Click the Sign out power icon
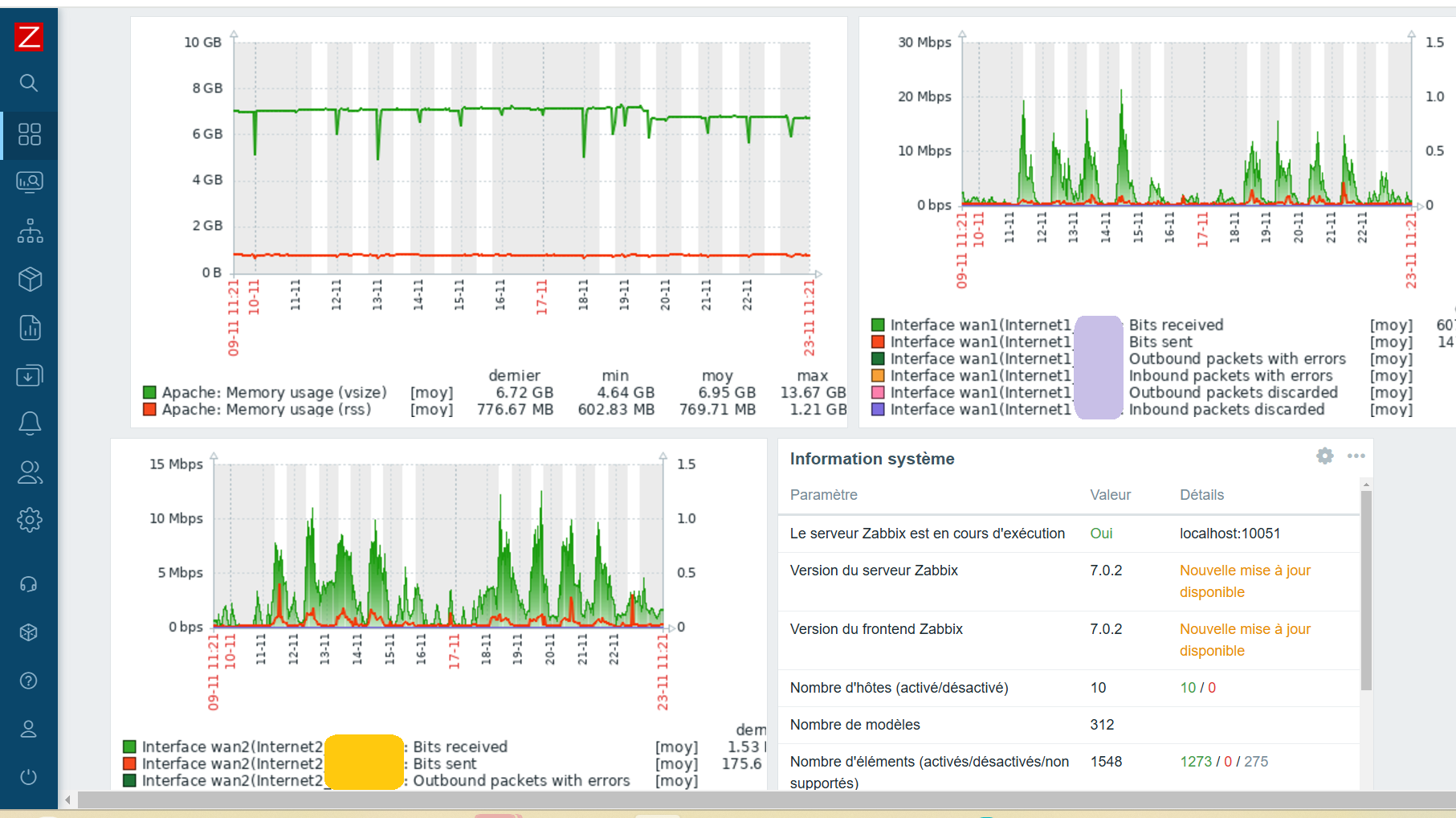The width and height of the screenshot is (1456, 818). 29,777
